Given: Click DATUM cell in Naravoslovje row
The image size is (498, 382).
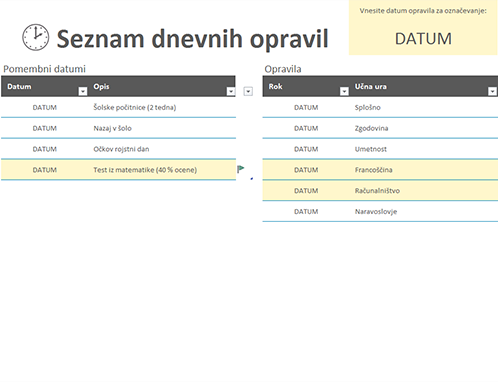Looking at the screenshot, I should click(x=306, y=212).
